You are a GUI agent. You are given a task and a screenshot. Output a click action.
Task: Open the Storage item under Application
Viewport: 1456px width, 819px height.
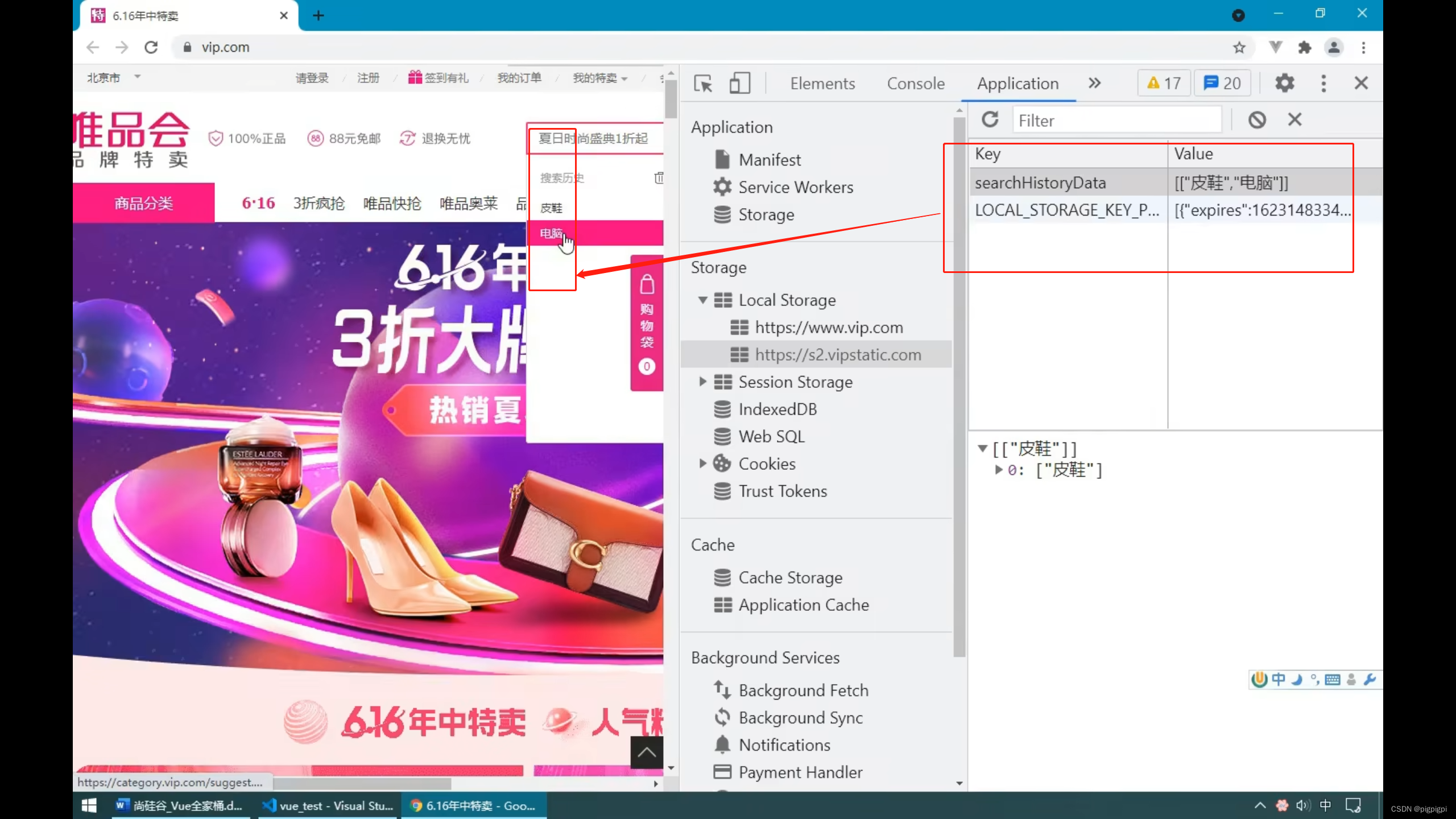coord(766,214)
